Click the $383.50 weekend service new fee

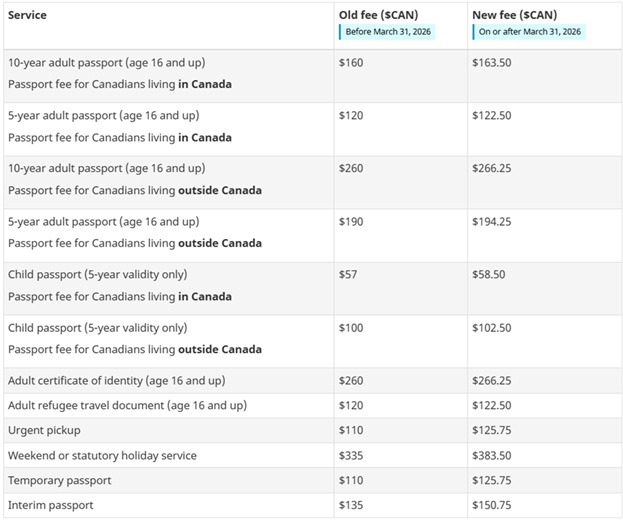pyautogui.click(x=492, y=455)
